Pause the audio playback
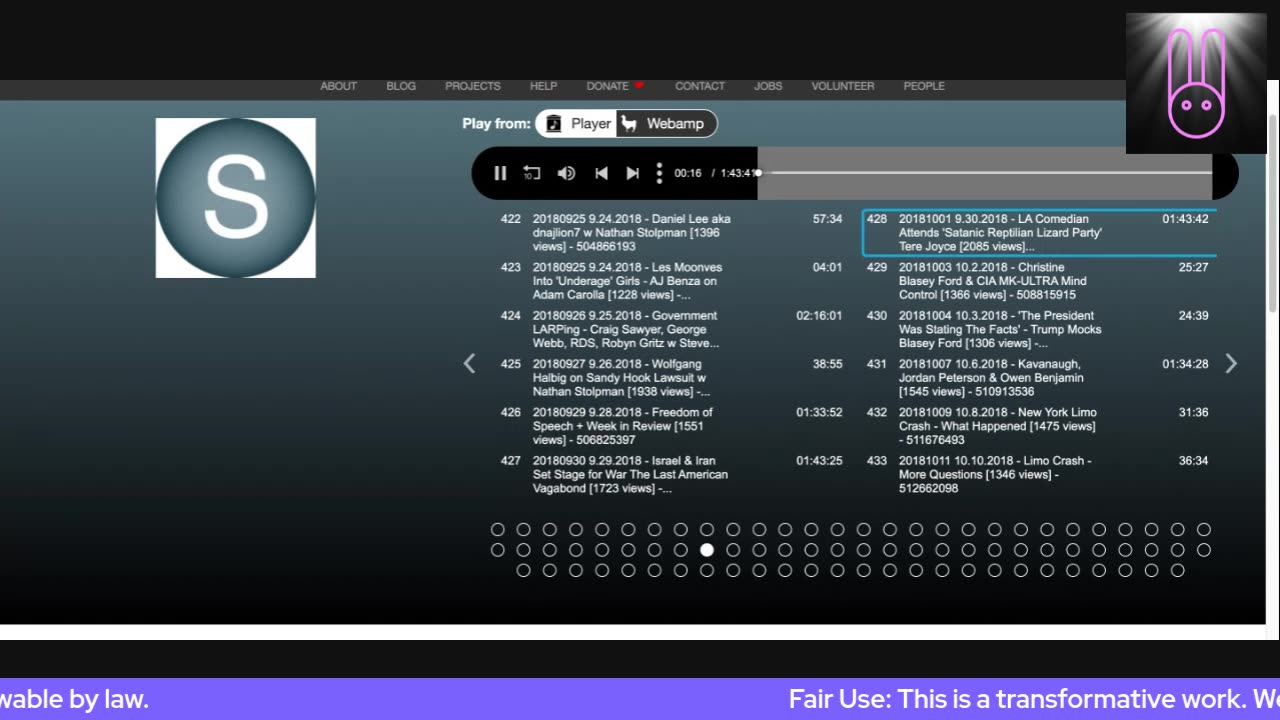 [500, 173]
